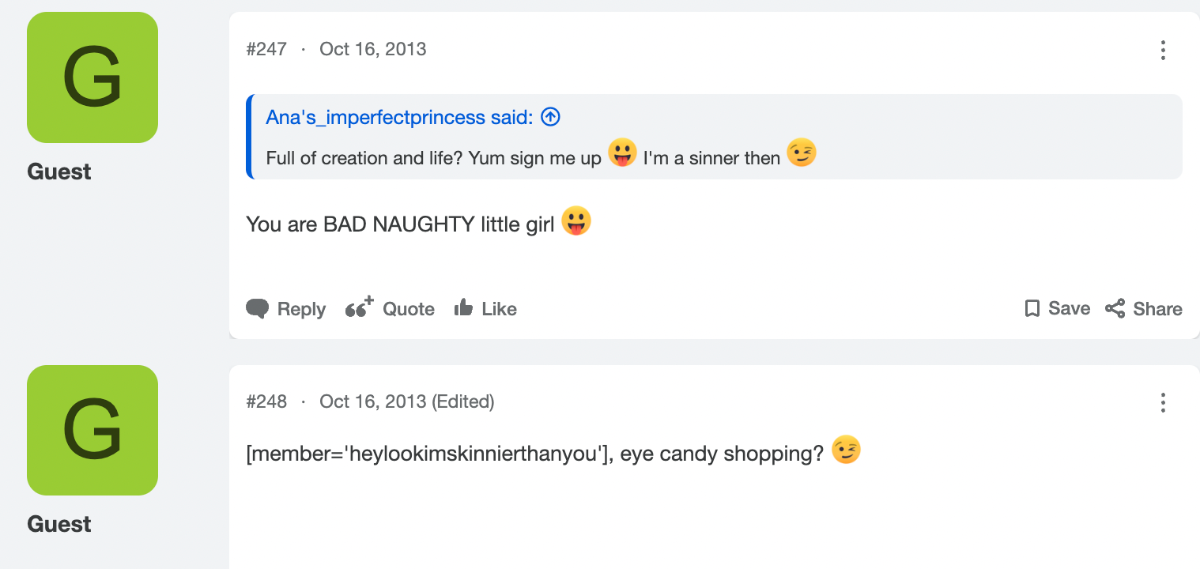
Task: Select the Guest username under the second avatar
Action: [x=59, y=524]
